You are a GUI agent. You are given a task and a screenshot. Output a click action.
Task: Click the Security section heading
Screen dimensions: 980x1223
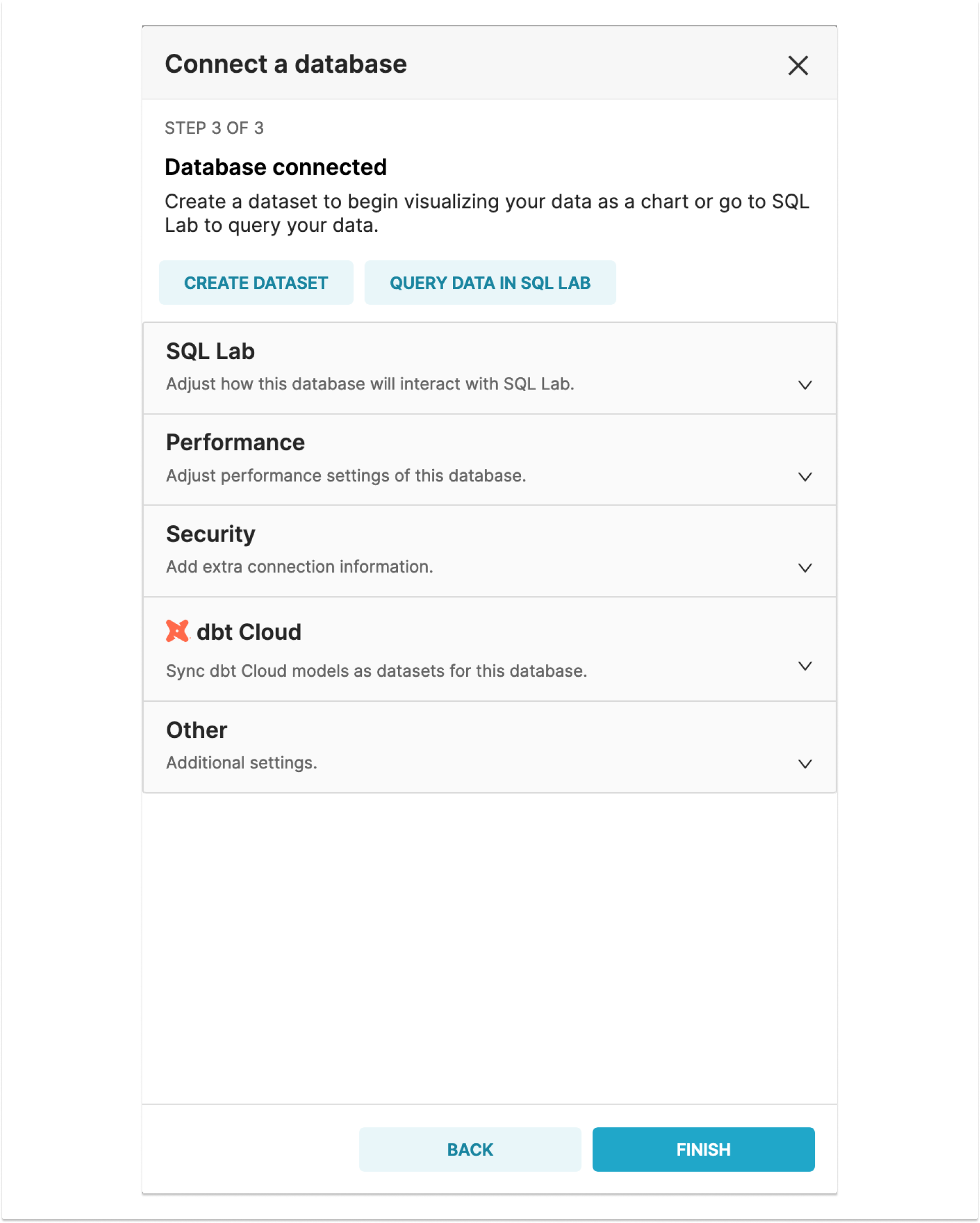tap(210, 534)
